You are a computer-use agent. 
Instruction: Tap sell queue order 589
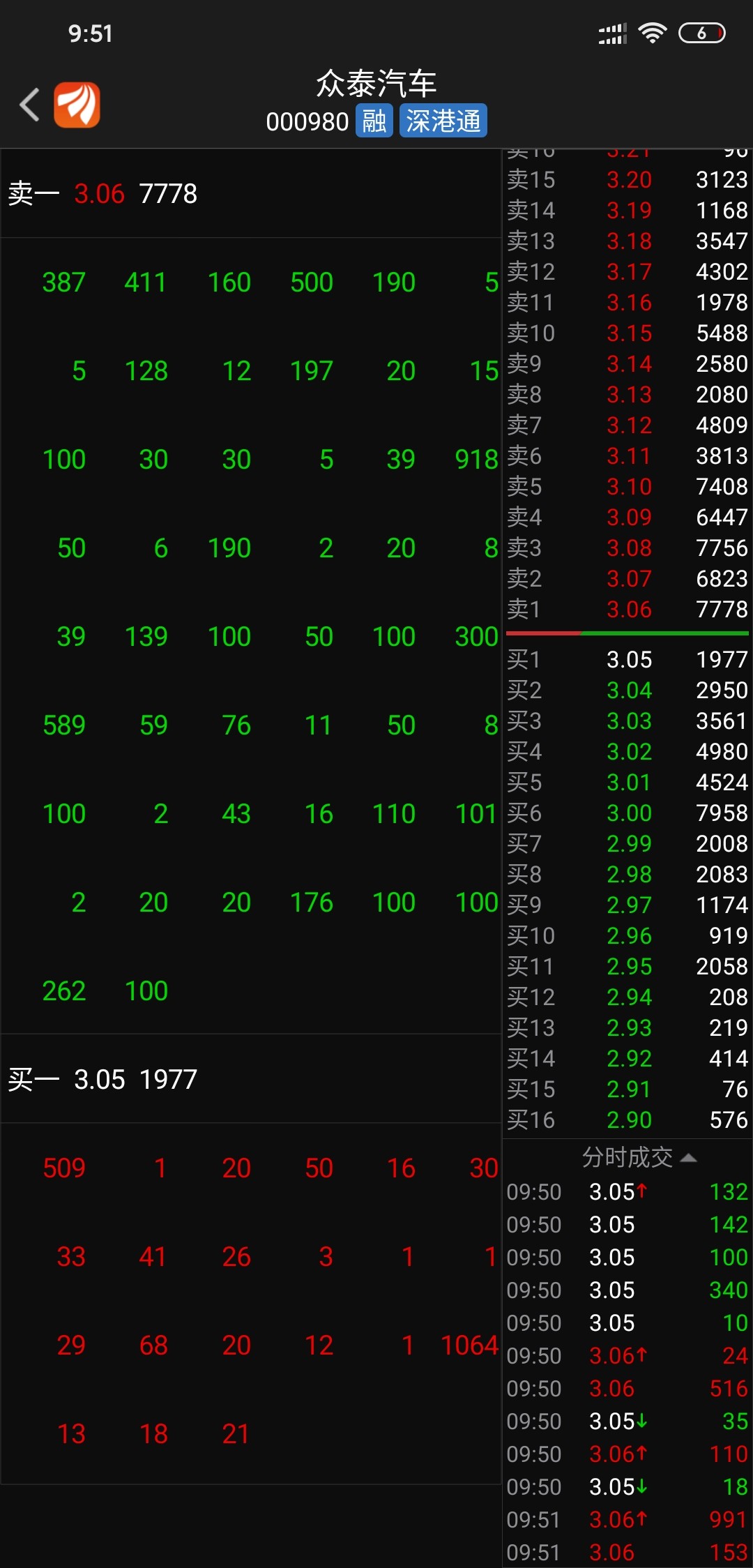coord(64,725)
